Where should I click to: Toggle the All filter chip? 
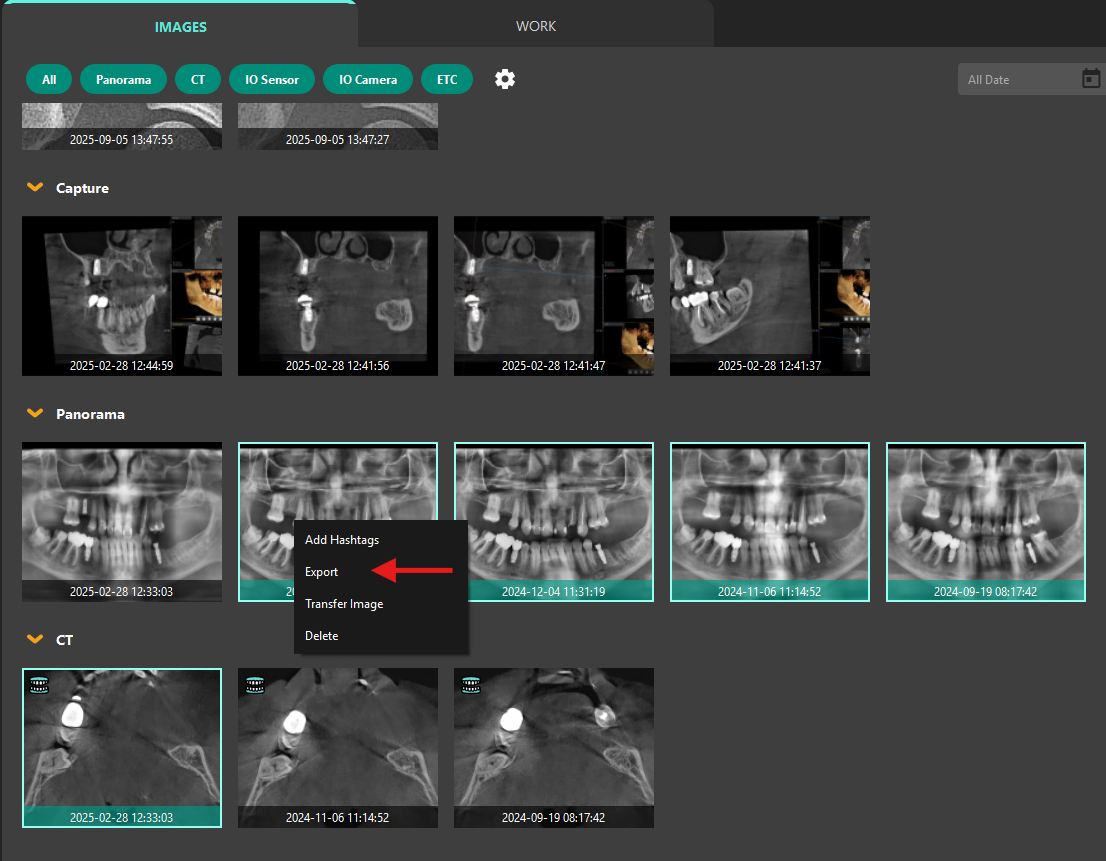tap(49, 80)
